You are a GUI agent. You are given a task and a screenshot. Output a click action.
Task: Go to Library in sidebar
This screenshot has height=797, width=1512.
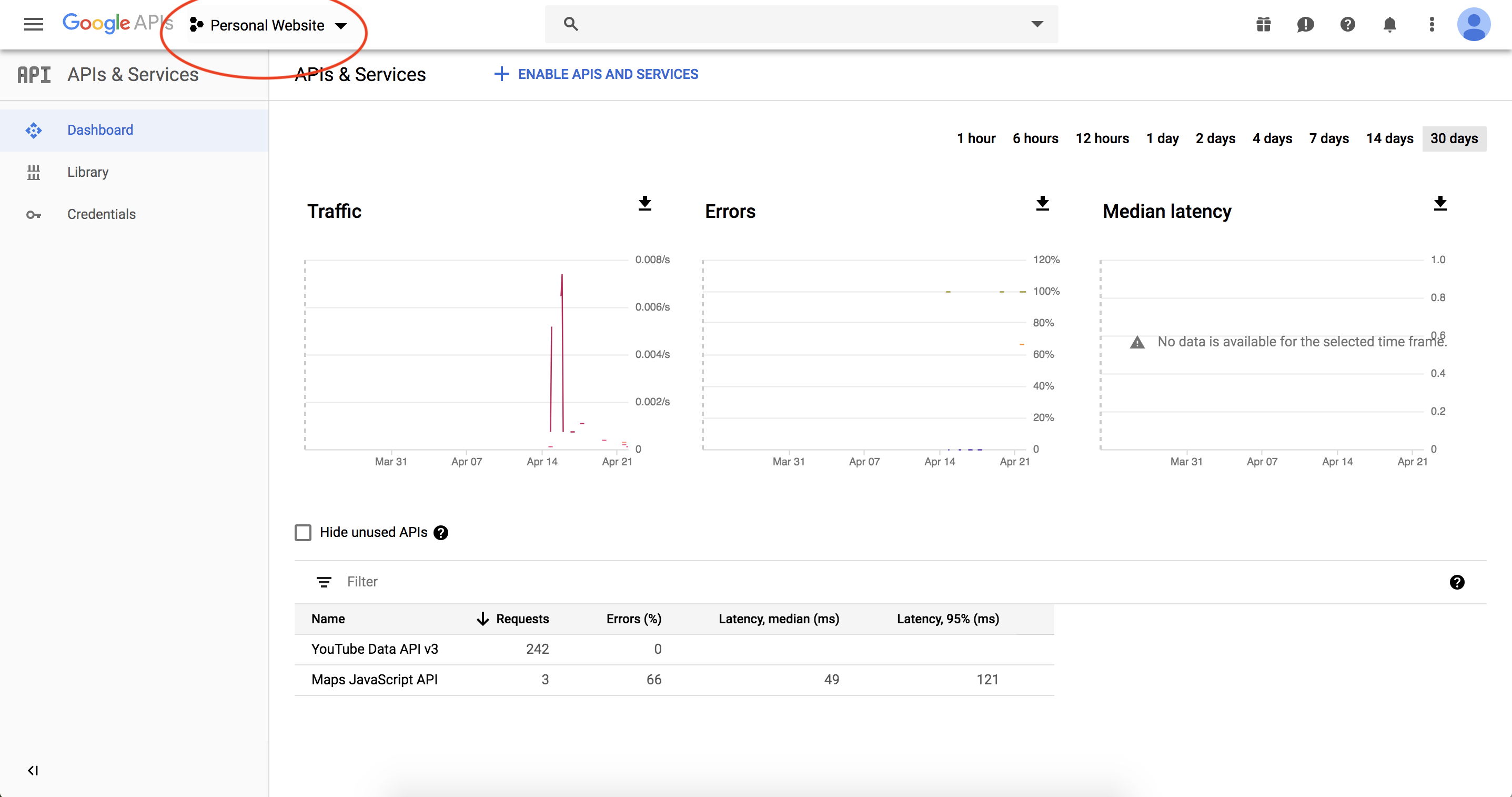point(87,172)
